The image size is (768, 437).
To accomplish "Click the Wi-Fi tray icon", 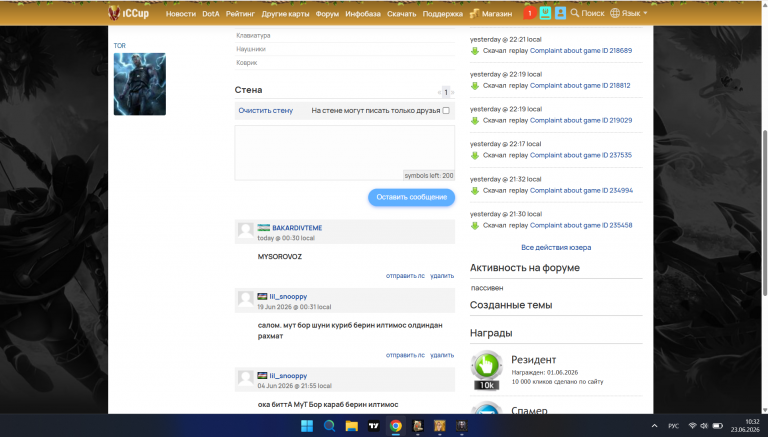I will pyautogui.click(x=693, y=426).
